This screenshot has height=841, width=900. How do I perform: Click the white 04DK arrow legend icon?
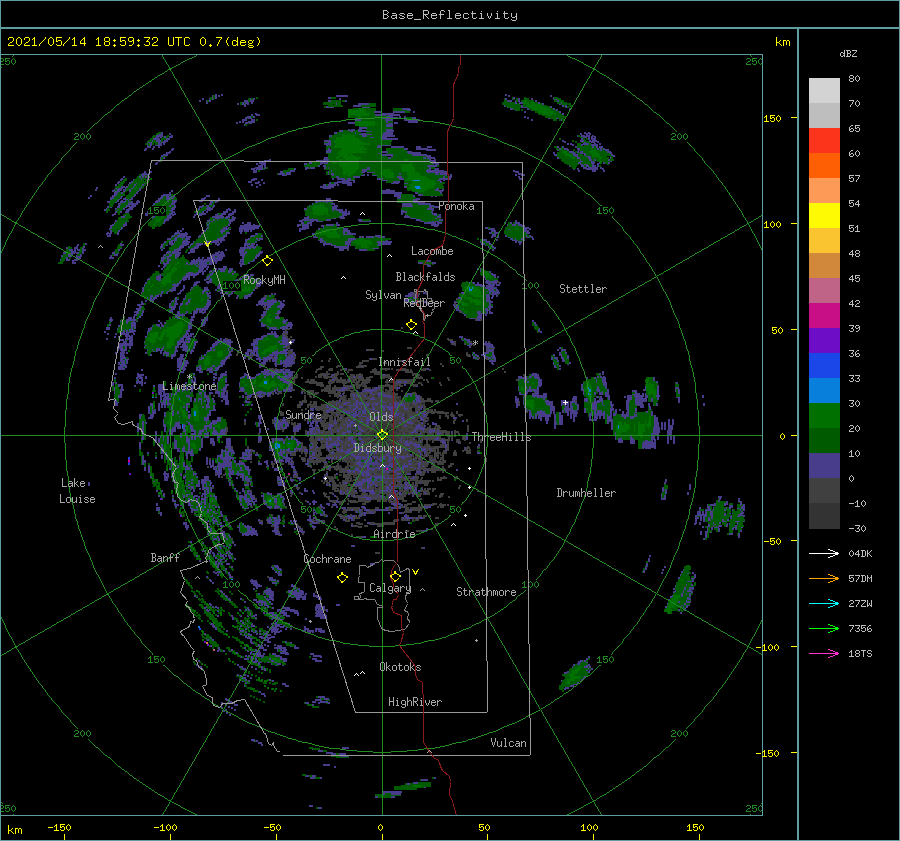824,553
